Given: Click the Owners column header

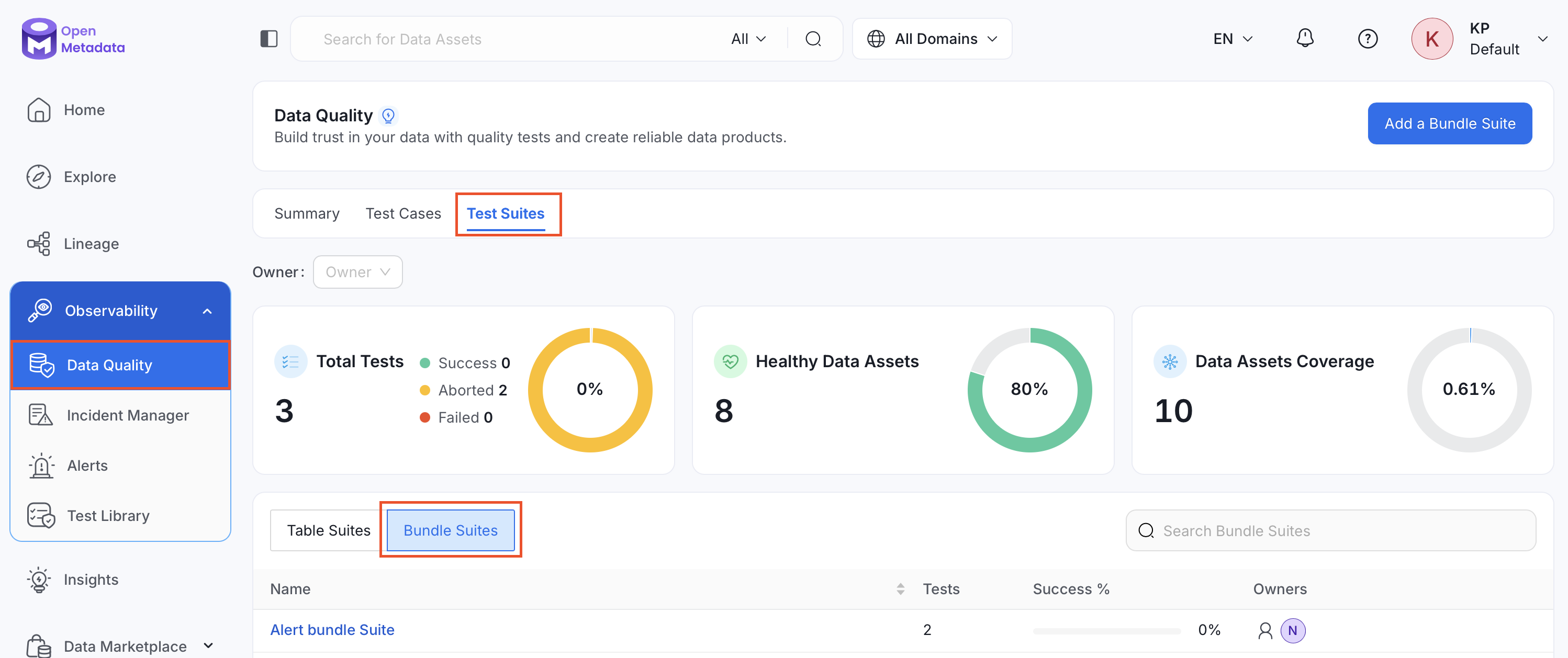Looking at the screenshot, I should pos(1280,588).
